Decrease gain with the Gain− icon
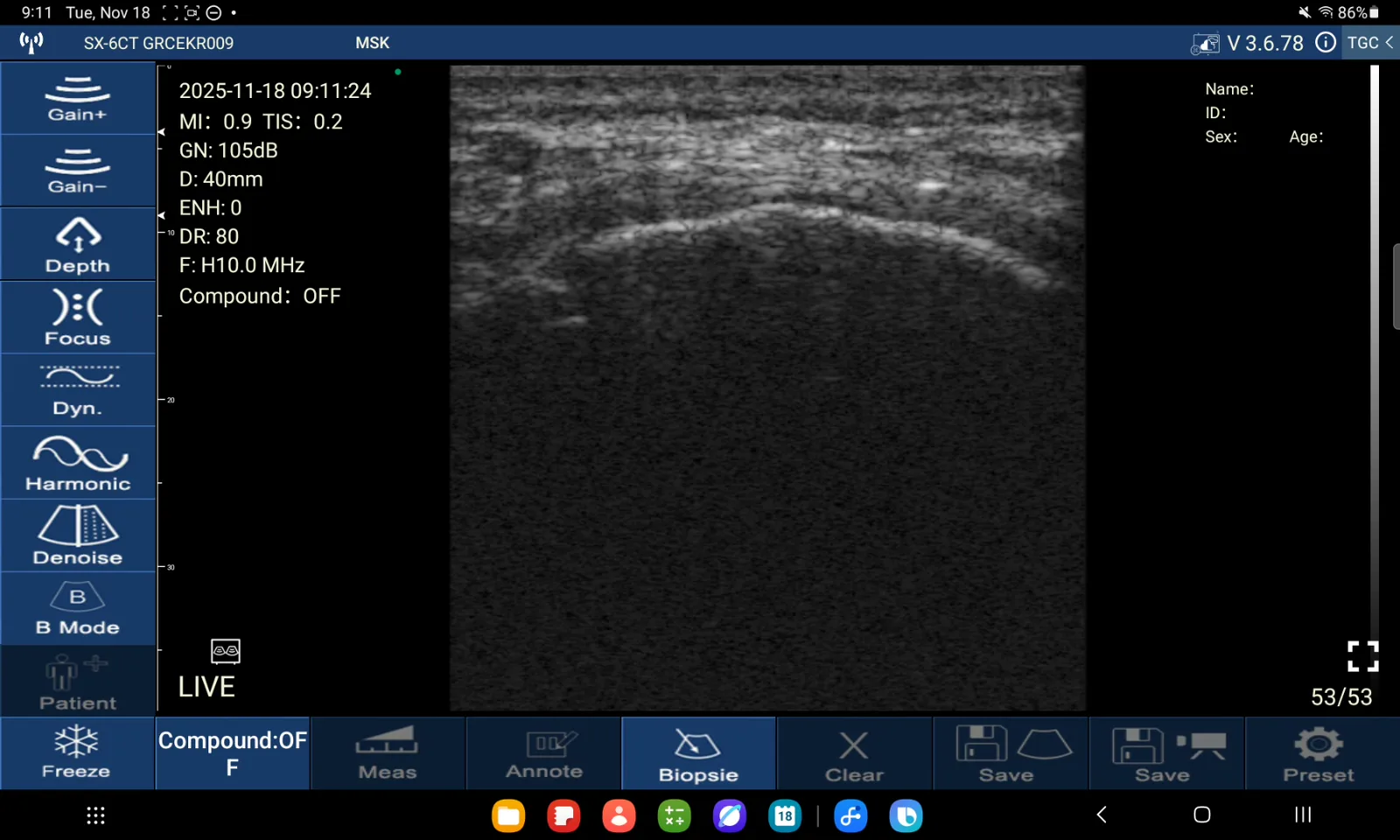 pyautogui.click(x=78, y=171)
